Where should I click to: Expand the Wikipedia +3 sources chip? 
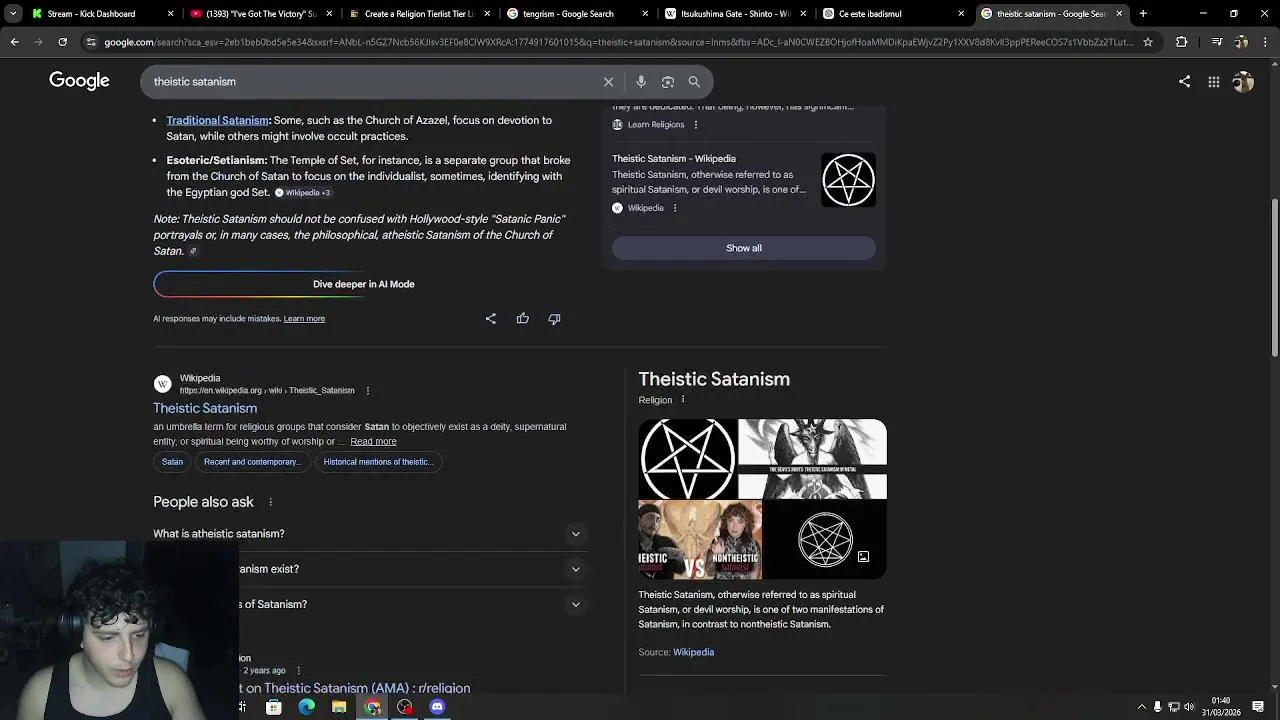click(x=302, y=193)
